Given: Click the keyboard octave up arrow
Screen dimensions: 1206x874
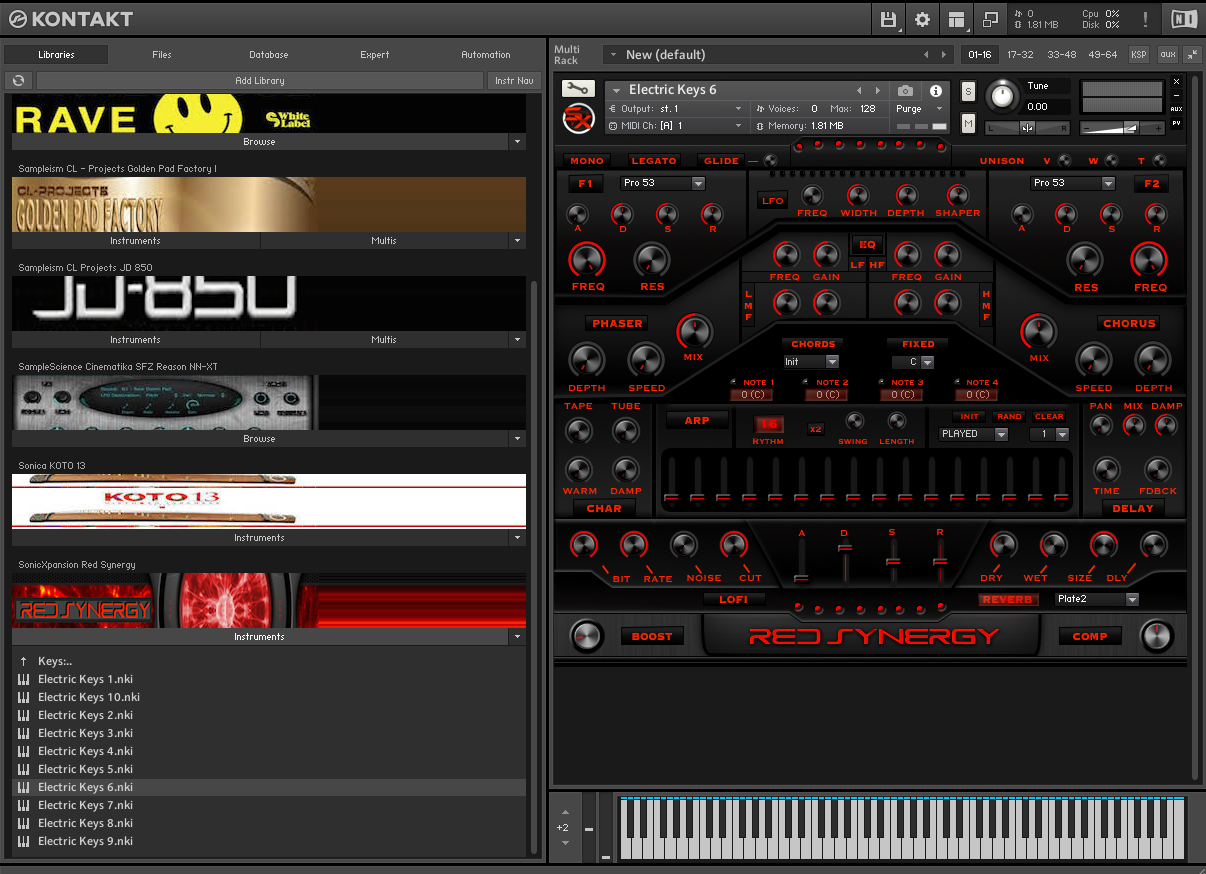Looking at the screenshot, I should pyautogui.click(x=566, y=812).
